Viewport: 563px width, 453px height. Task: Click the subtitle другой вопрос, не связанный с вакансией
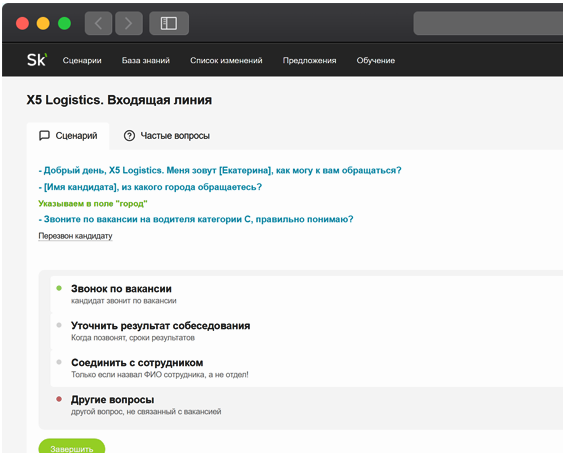coord(146,412)
